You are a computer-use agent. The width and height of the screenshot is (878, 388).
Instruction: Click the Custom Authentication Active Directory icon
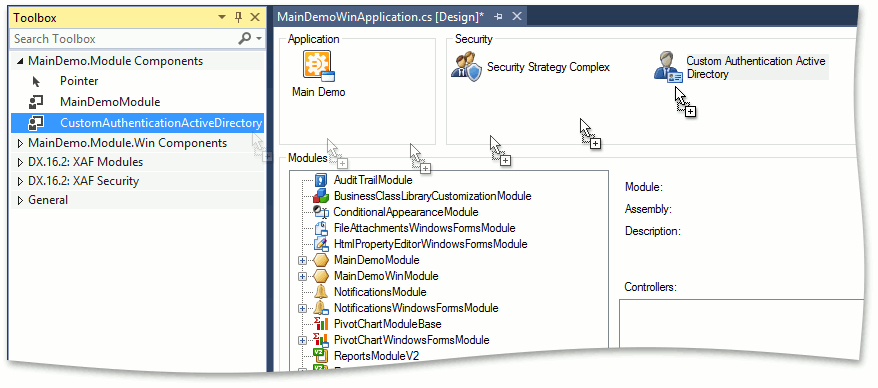click(x=669, y=67)
